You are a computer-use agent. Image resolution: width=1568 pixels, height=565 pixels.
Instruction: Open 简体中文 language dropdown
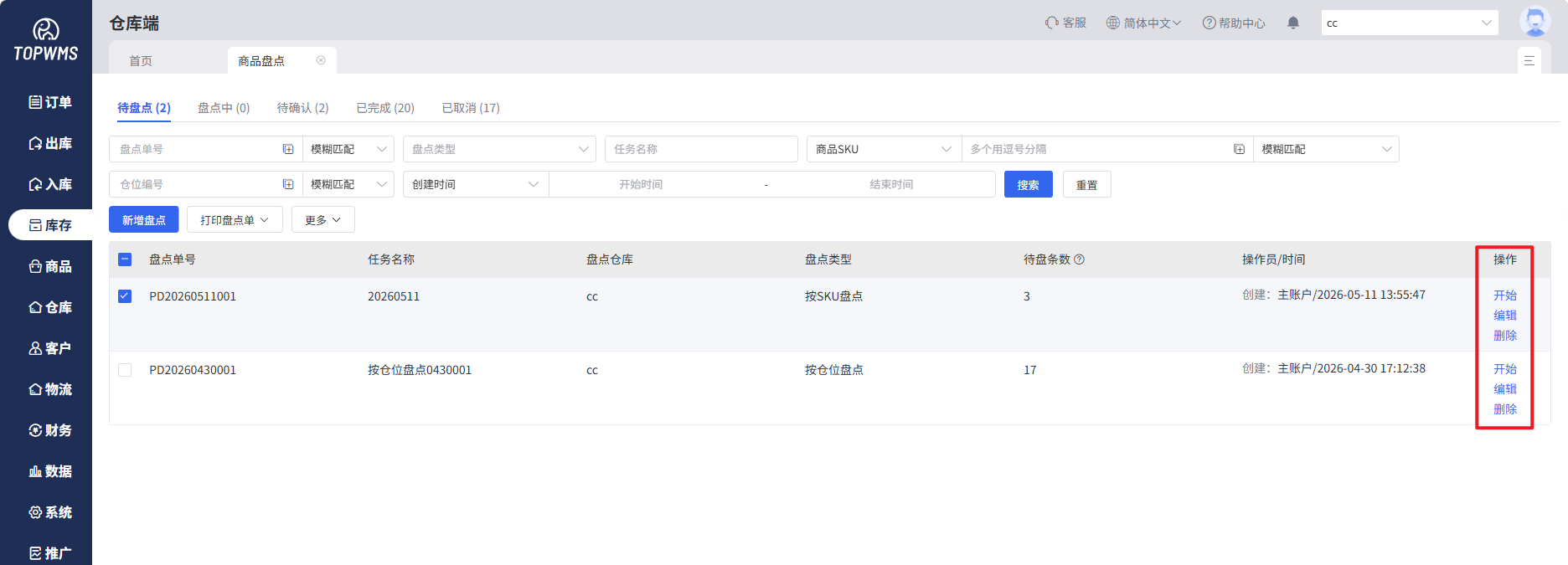click(x=1143, y=23)
